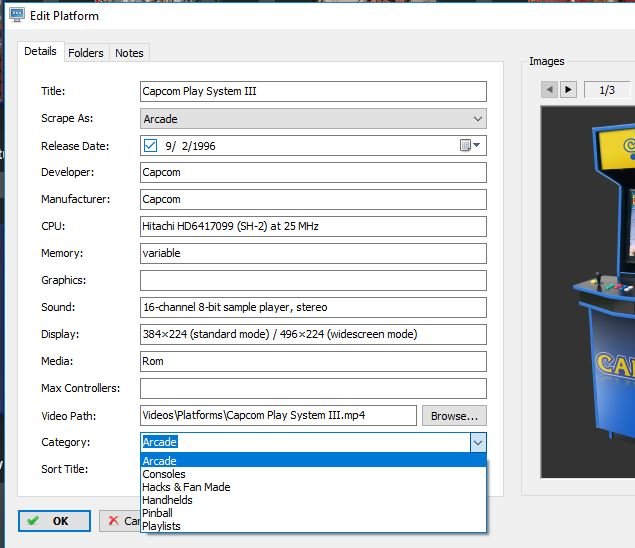Choose Hacks & Fan Made category
635x548 pixels.
(313, 487)
